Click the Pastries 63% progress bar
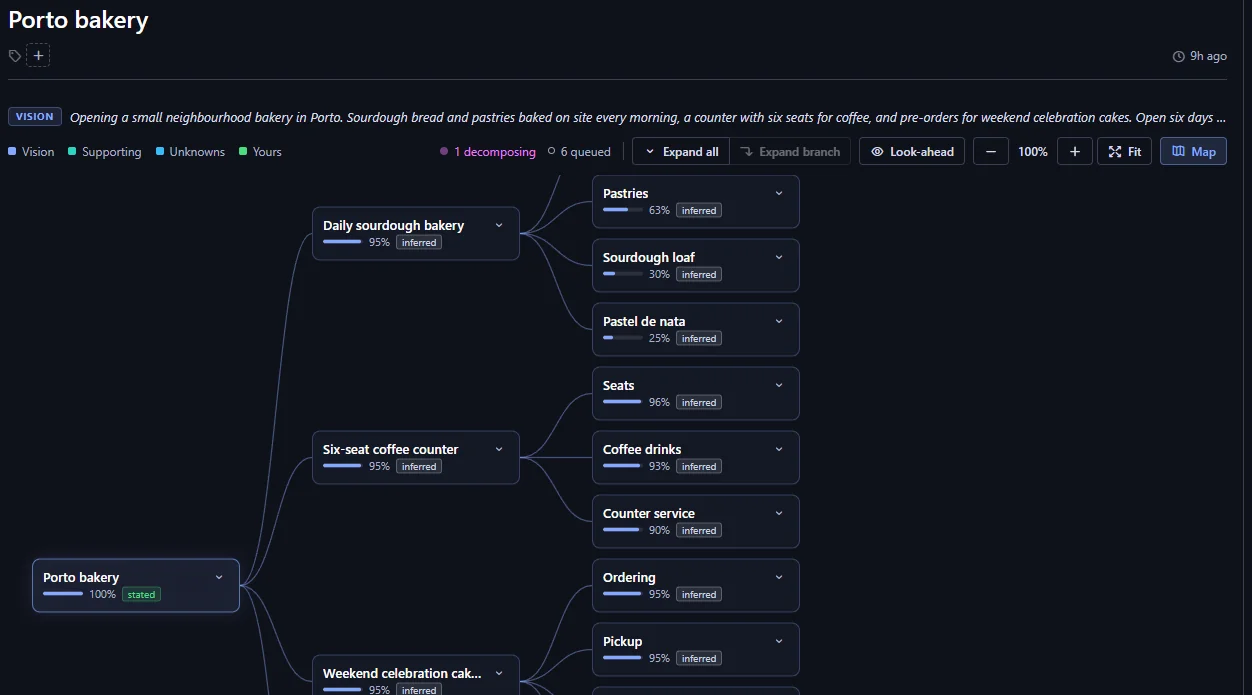This screenshot has width=1252, height=695. click(623, 210)
